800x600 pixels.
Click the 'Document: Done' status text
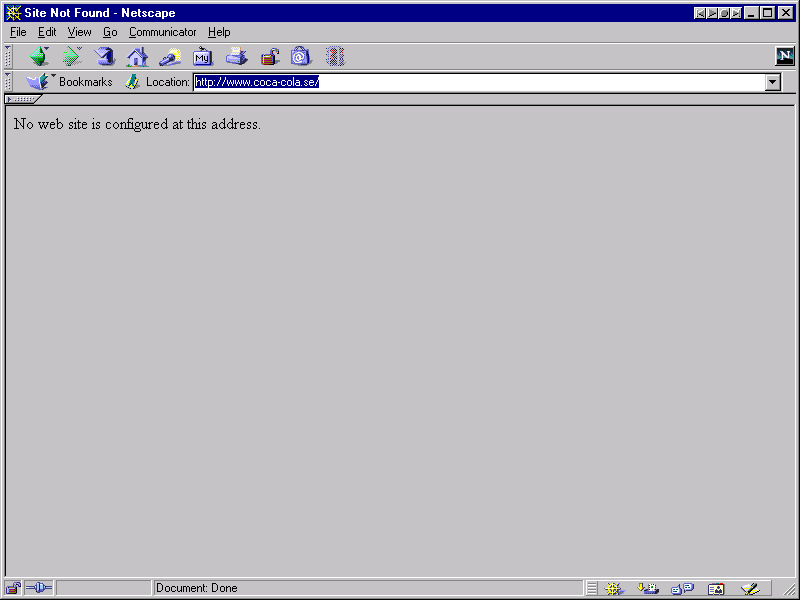[196, 588]
